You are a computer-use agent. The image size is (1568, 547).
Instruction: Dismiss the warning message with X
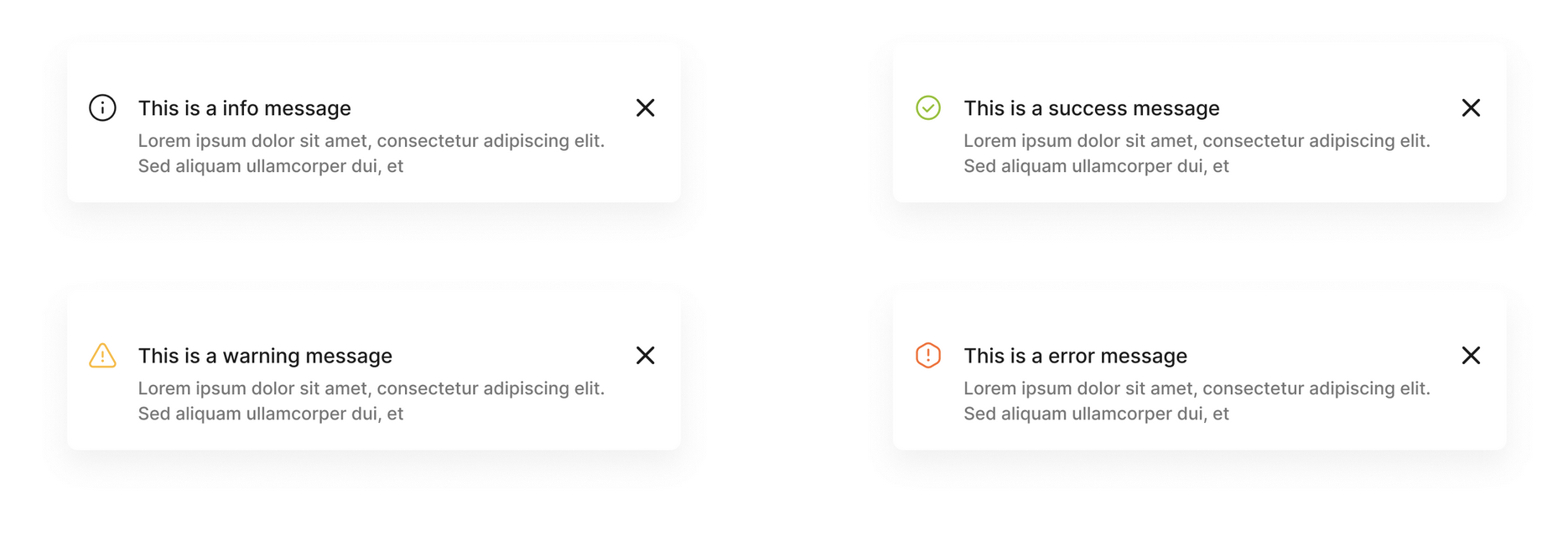point(645,356)
